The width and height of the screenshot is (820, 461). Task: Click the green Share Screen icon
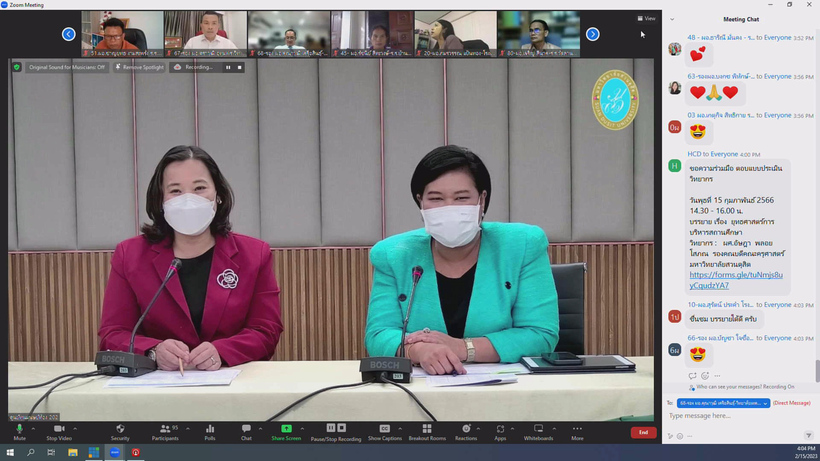click(x=286, y=429)
